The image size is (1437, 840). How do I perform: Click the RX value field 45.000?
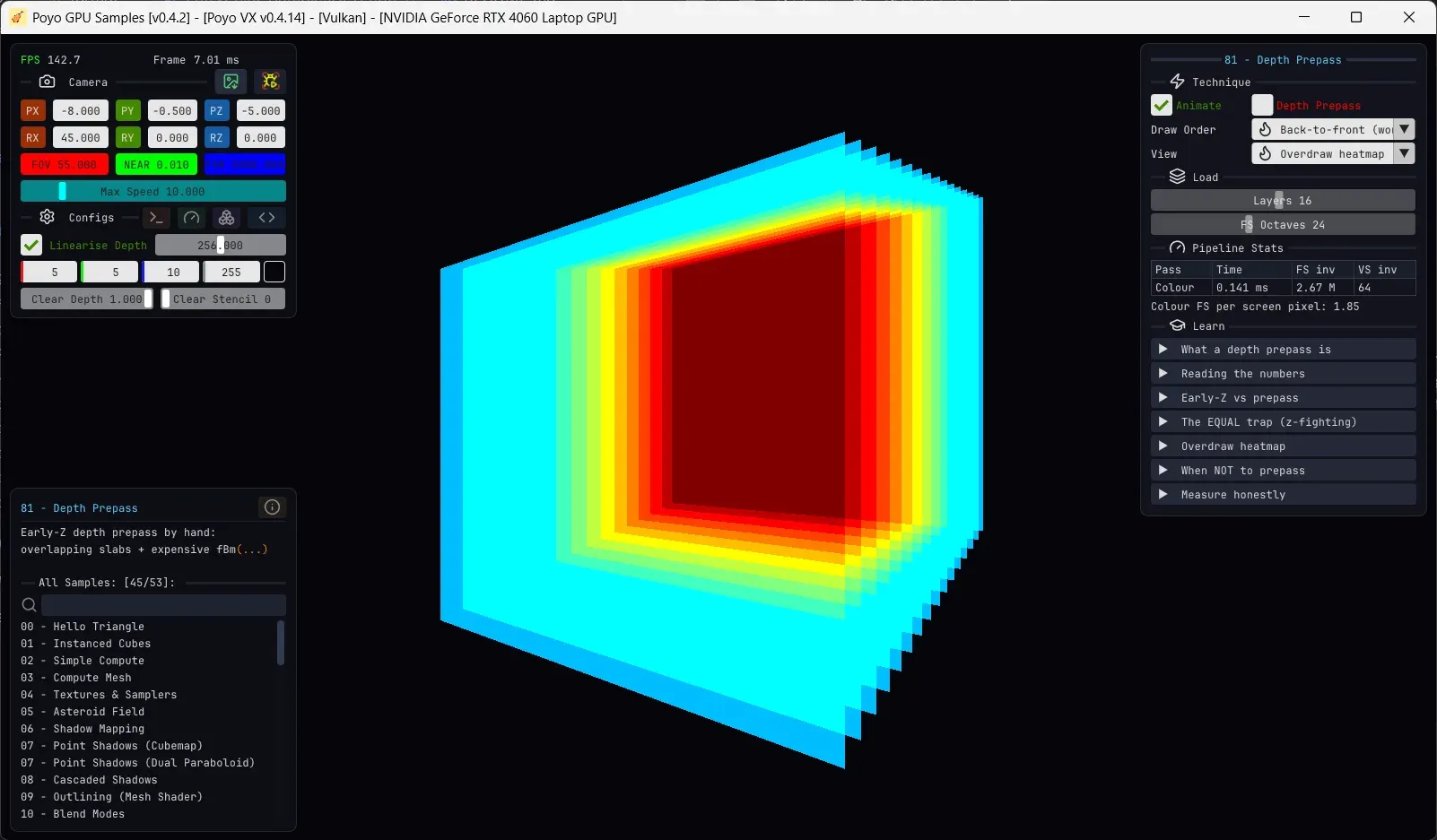pyautogui.click(x=81, y=138)
